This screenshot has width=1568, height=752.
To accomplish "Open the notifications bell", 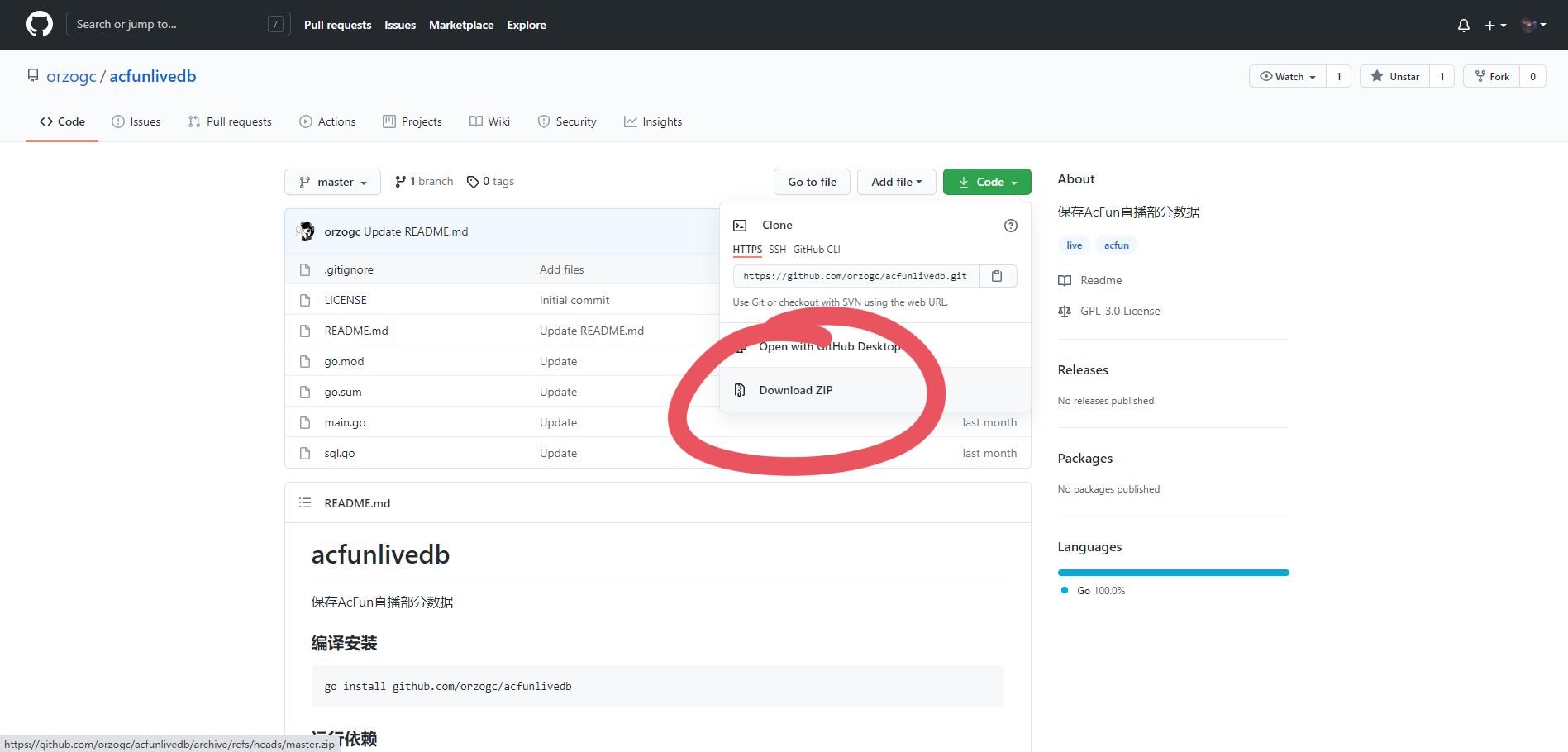I will pyautogui.click(x=1463, y=26).
